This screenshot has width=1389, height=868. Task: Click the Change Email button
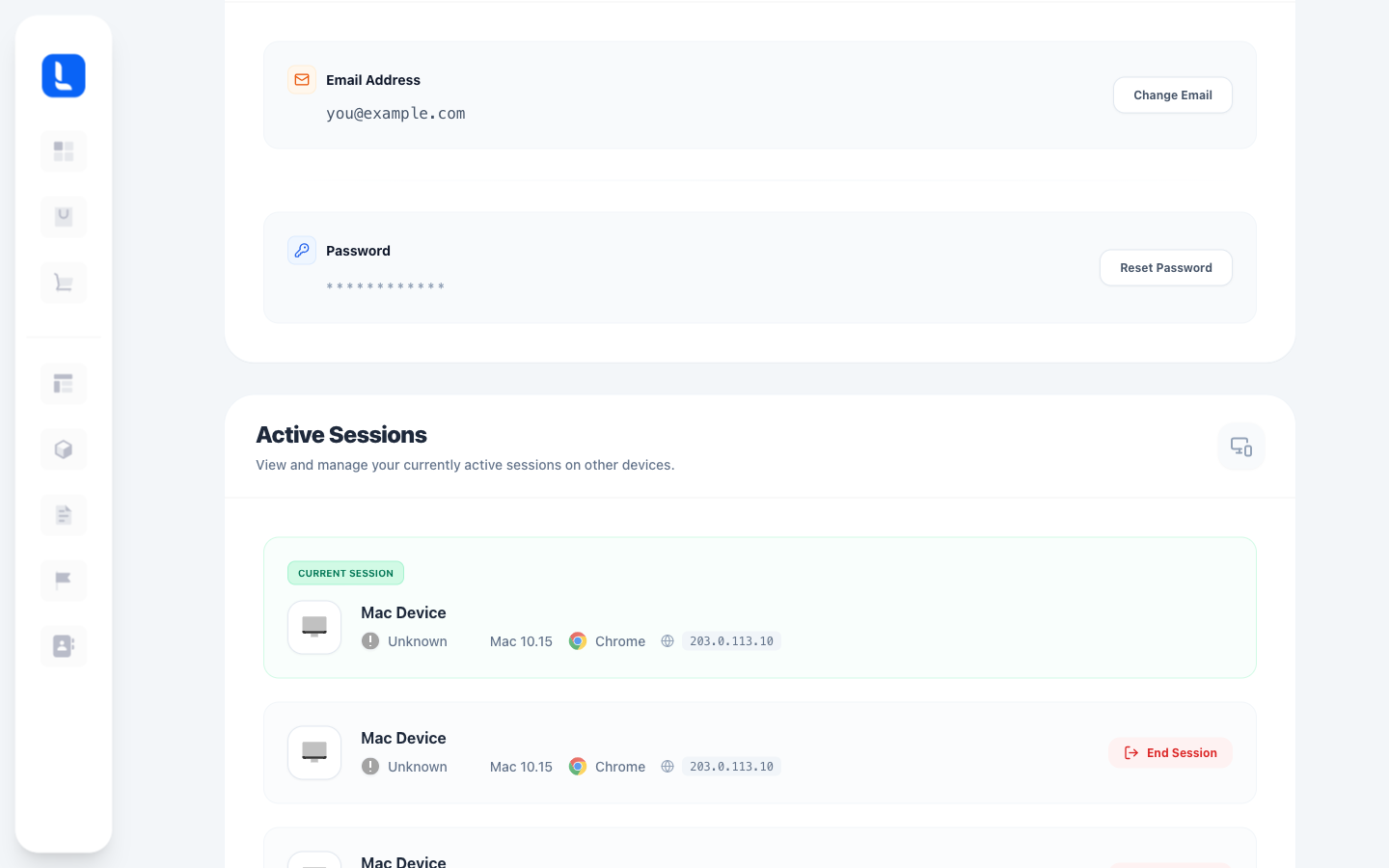coord(1173,95)
